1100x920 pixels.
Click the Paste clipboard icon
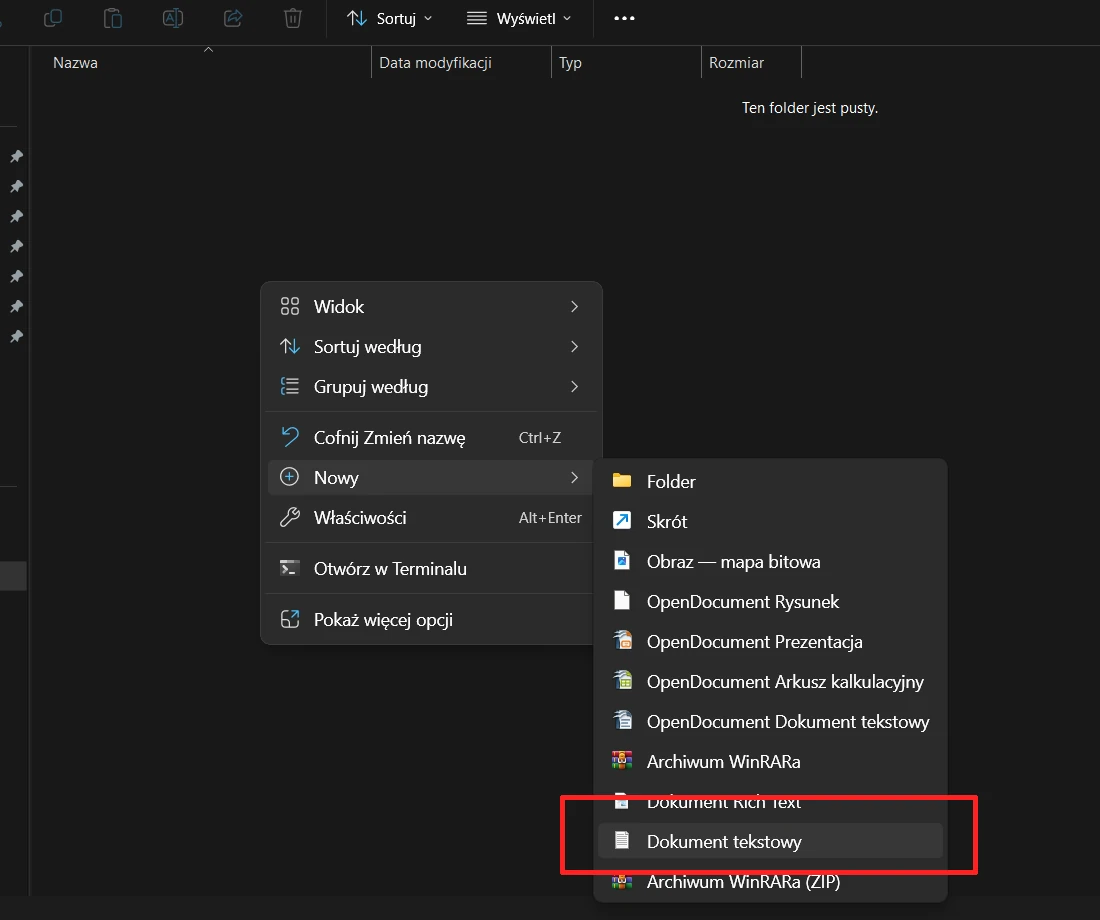(113, 18)
